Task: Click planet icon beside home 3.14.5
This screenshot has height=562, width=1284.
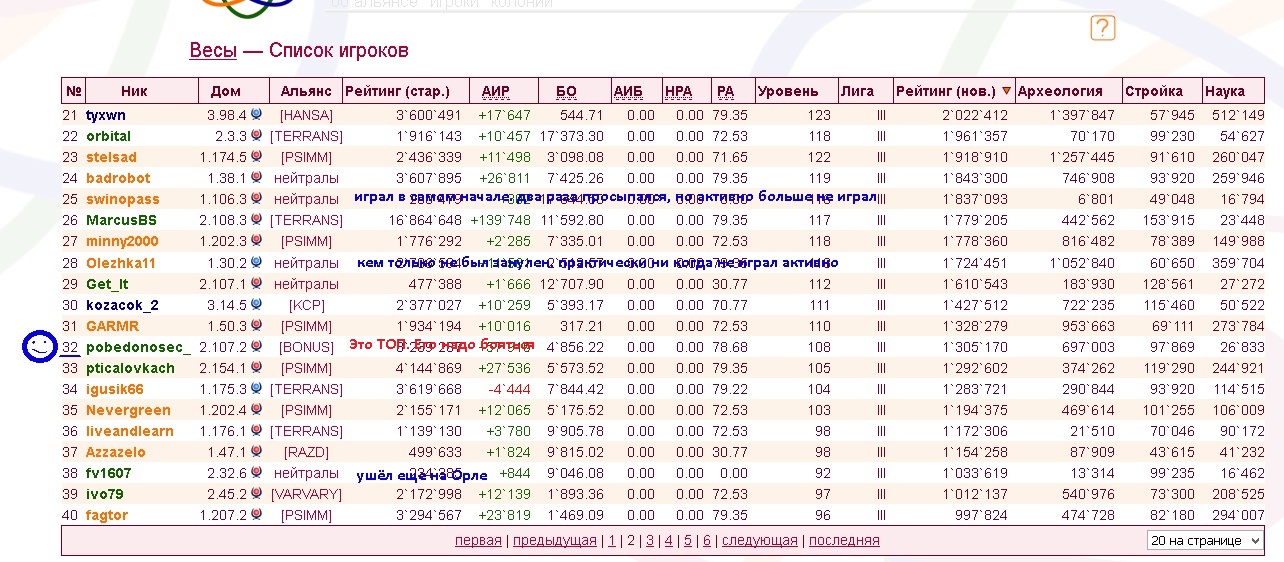Action: pyautogui.click(x=257, y=304)
